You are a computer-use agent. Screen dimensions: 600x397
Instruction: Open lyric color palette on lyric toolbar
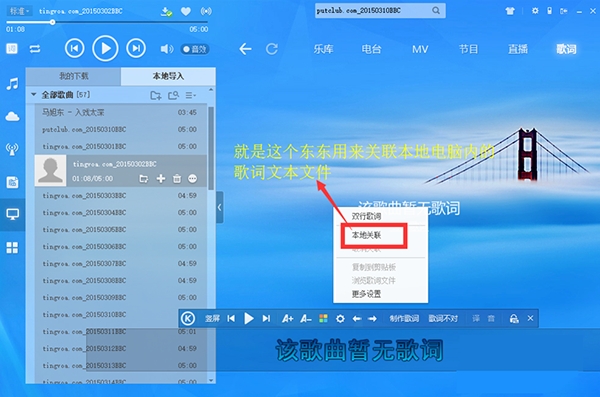pos(323,319)
